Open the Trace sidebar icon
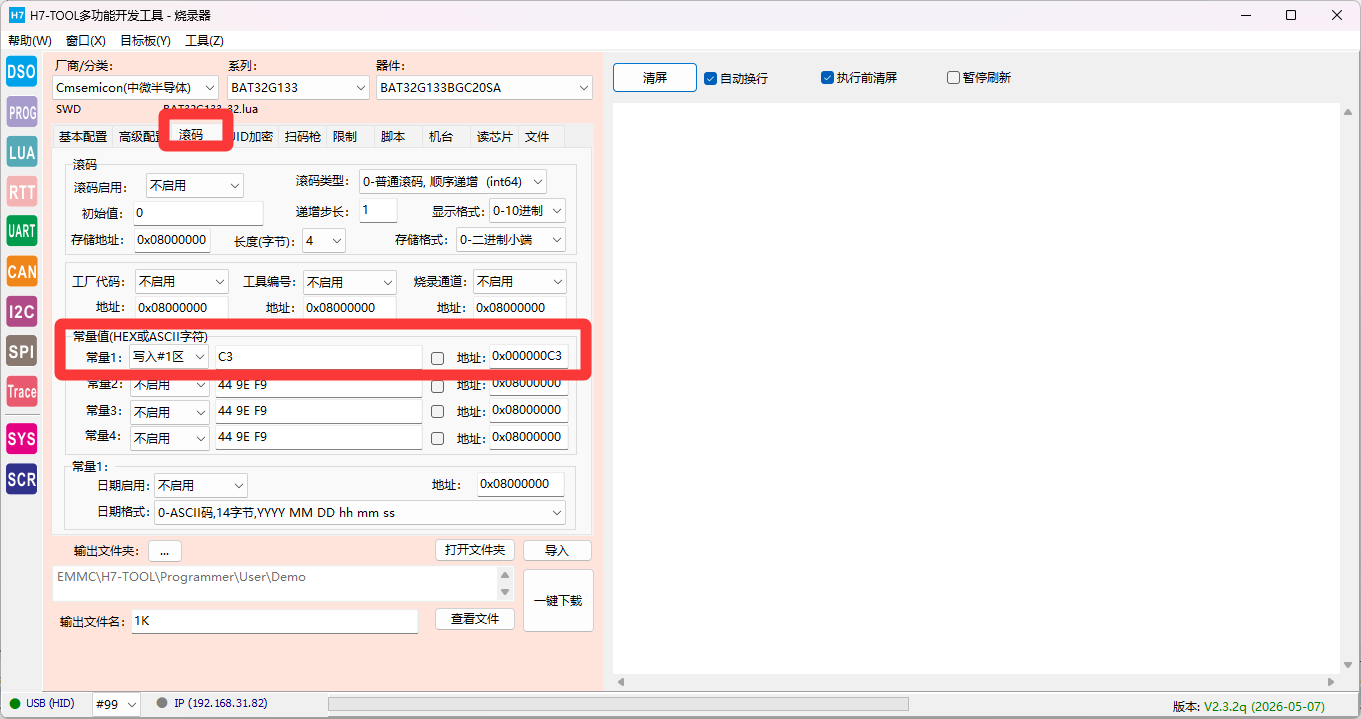Viewport: 1361px width, 719px height. pos(22,392)
